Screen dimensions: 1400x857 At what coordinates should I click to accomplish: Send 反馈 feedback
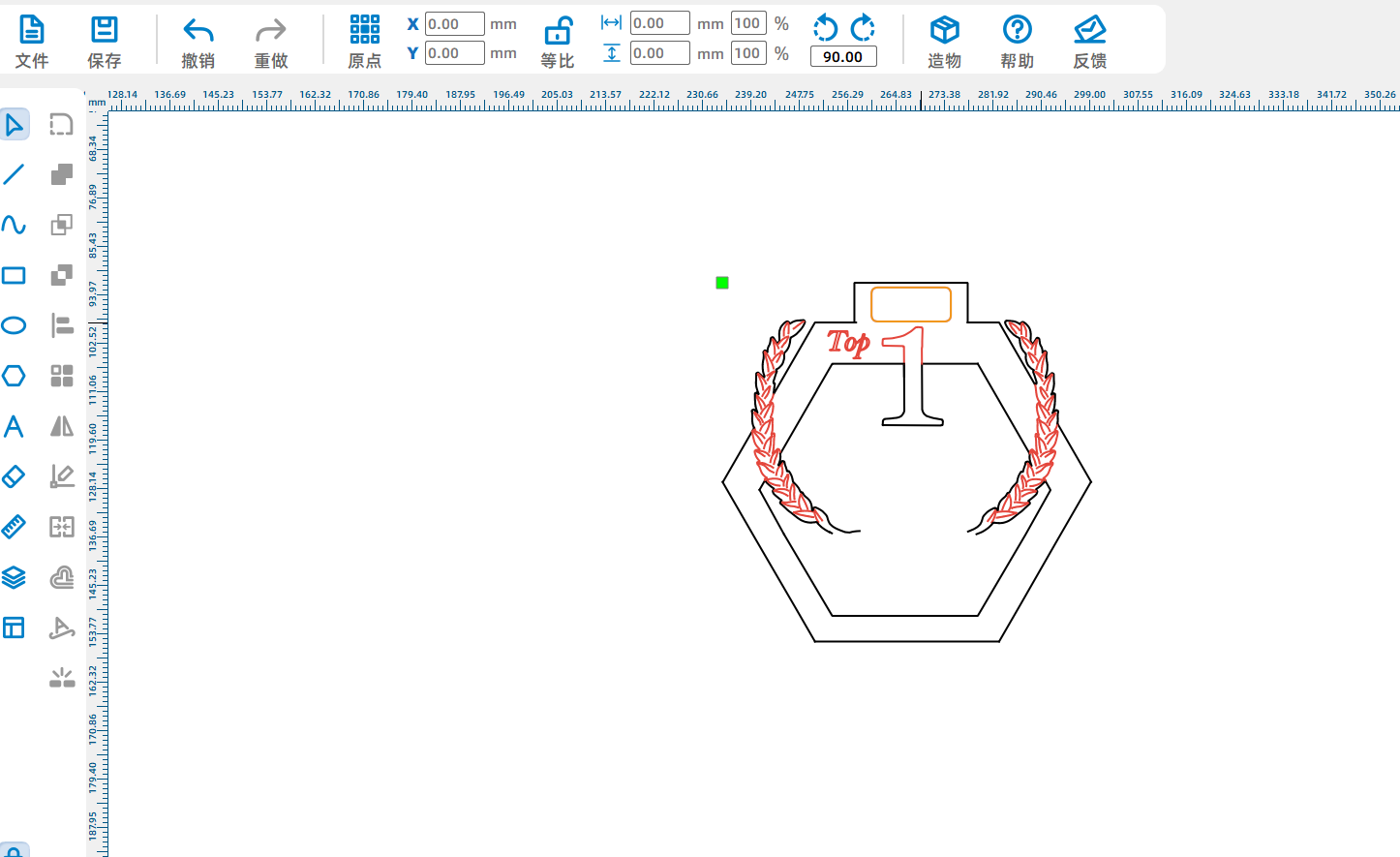click(1089, 42)
